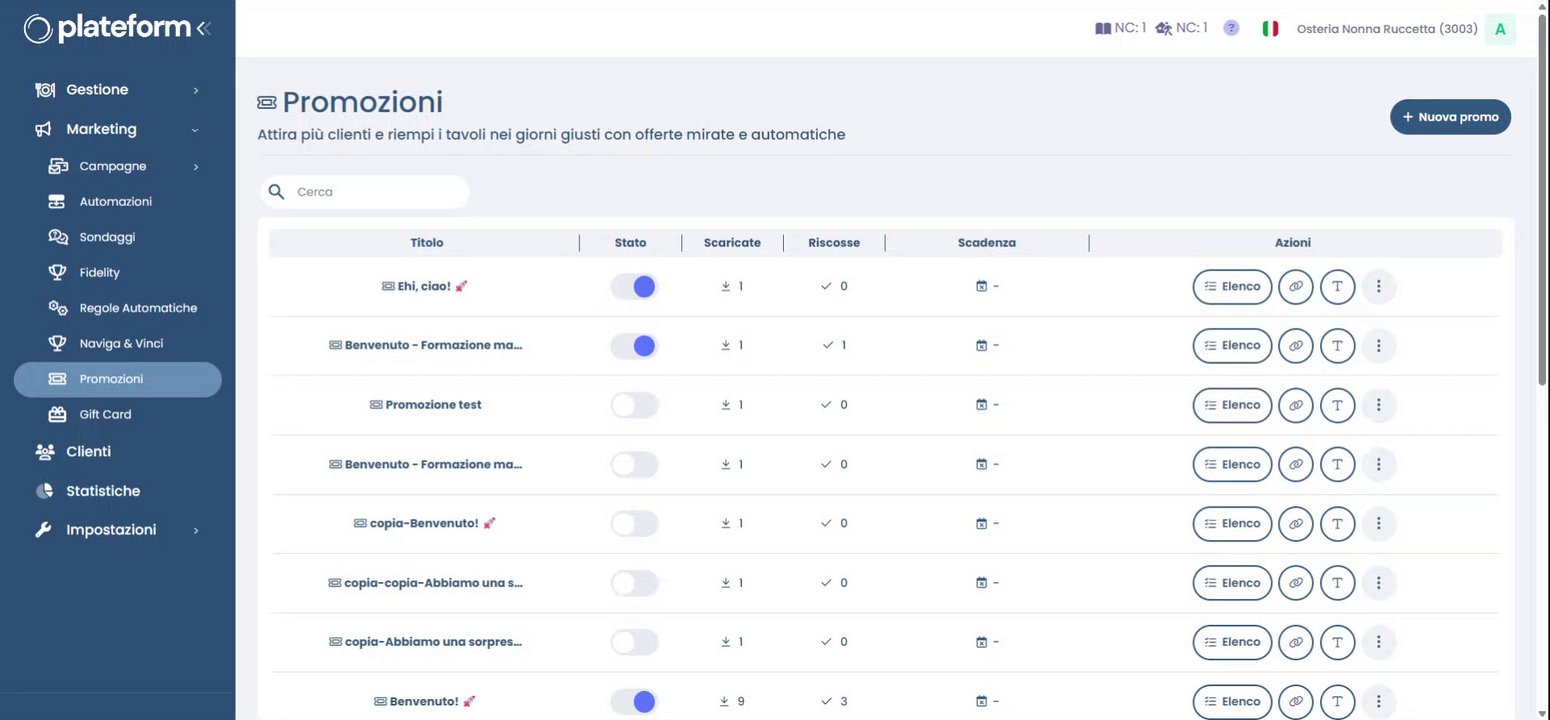Viewport: 1550px width, 720px height.
Task: Collapse the sidebar with double-chevron icon
Action: coord(204,28)
